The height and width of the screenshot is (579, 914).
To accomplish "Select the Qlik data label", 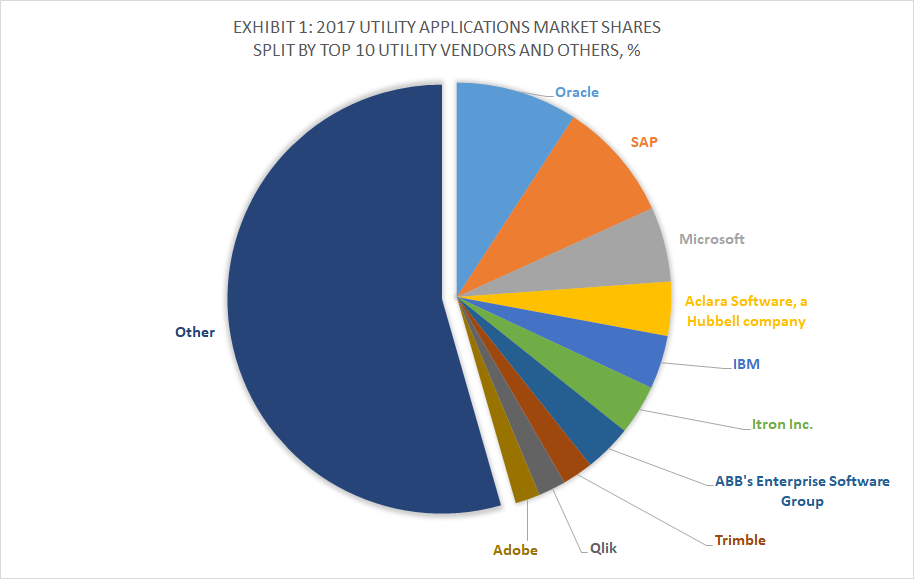I will tap(603, 547).
